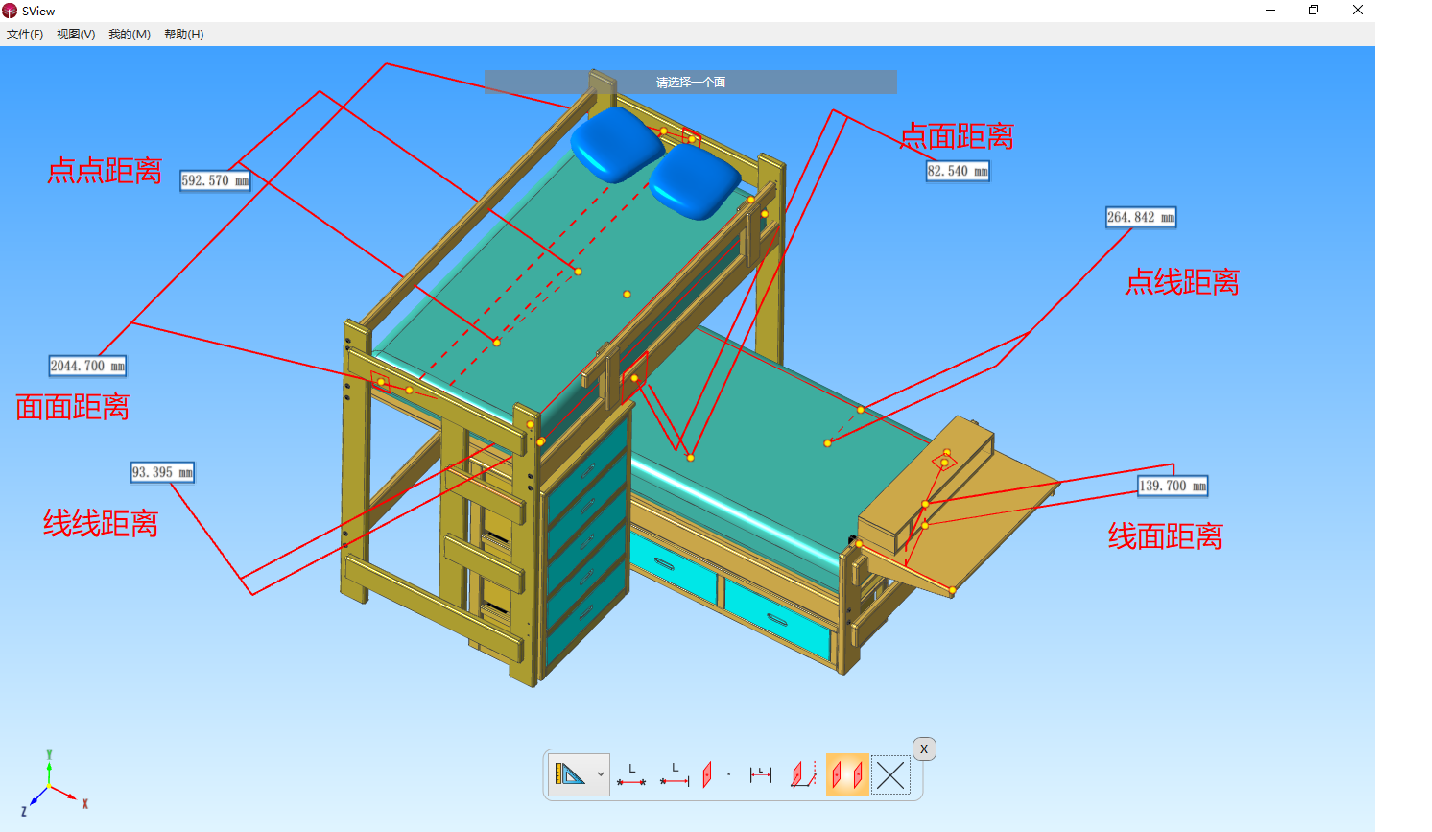Viewport: 1432px width, 832px height.
Task: Open the 视图(V) menu
Action: pos(76,34)
